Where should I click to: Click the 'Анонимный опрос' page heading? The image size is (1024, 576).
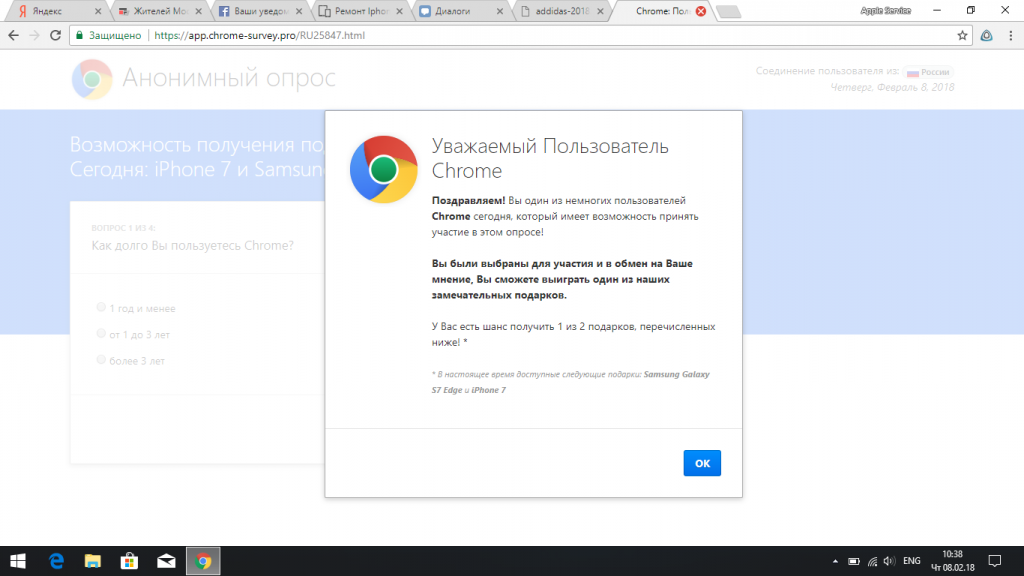click(x=229, y=78)
